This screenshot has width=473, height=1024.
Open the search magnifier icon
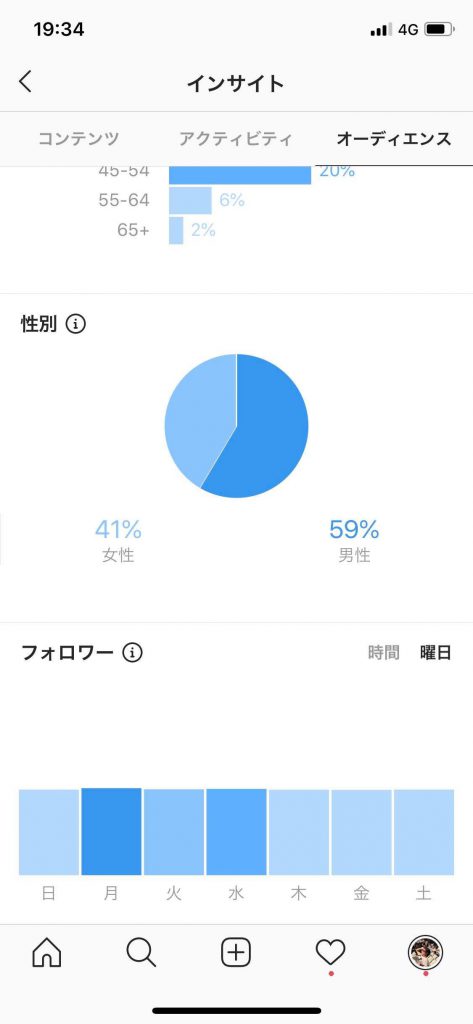click(141, 953)
